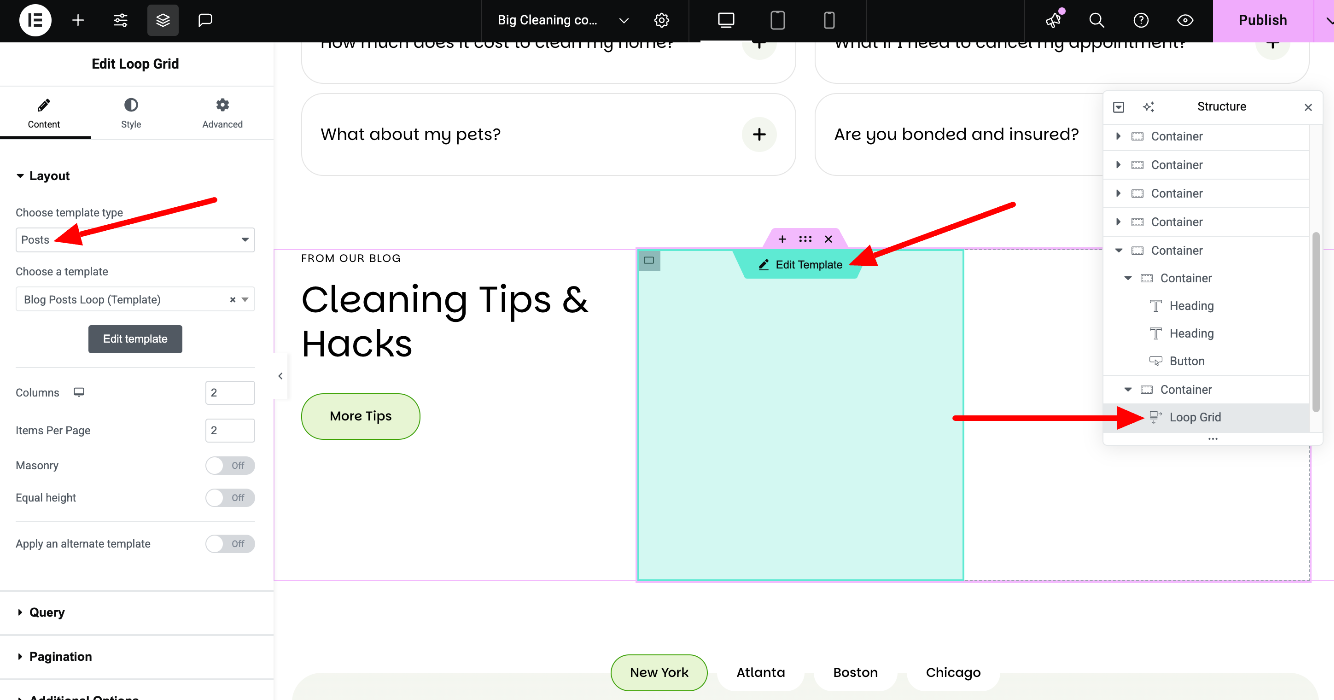
Task: Select the Boston tab
Action: (856, 673)
